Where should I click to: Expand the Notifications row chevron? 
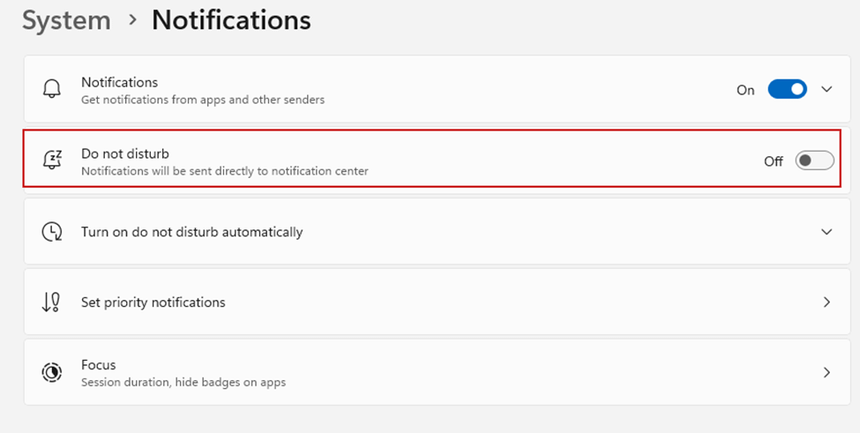[x=827, y=89]
